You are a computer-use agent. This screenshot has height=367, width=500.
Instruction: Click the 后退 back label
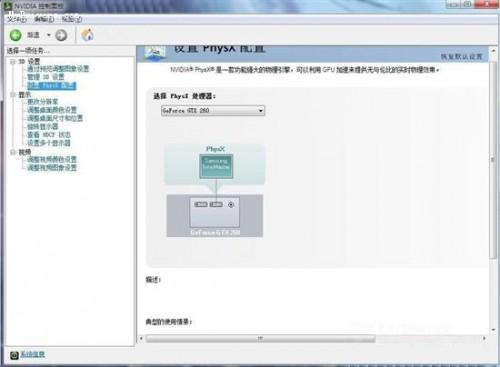tap(33, 35)
